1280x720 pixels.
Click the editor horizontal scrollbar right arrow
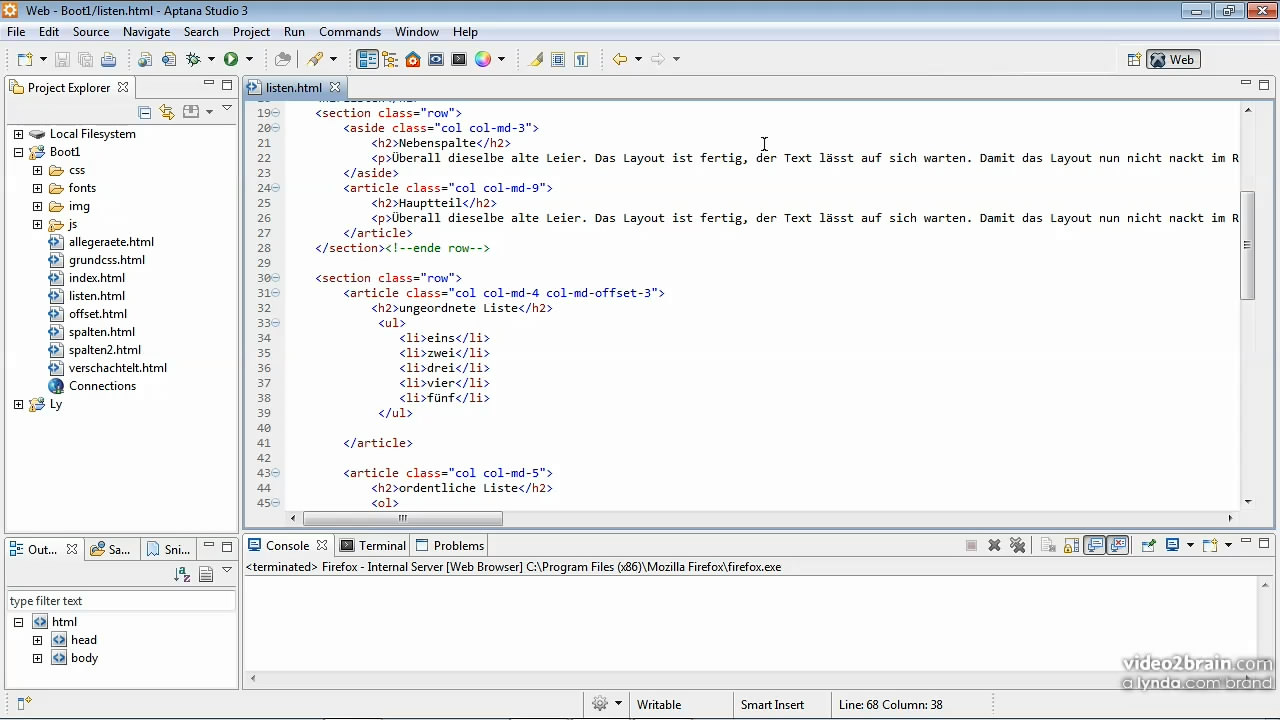(1231, 518)
